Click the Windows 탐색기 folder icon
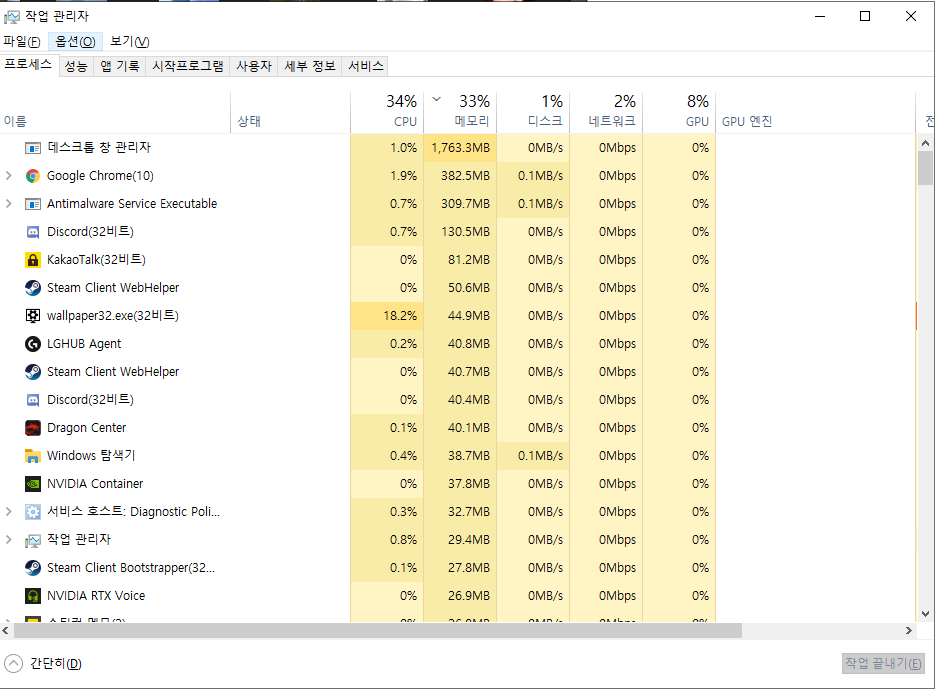Screen dimensions: 935x690 [33, 456]
